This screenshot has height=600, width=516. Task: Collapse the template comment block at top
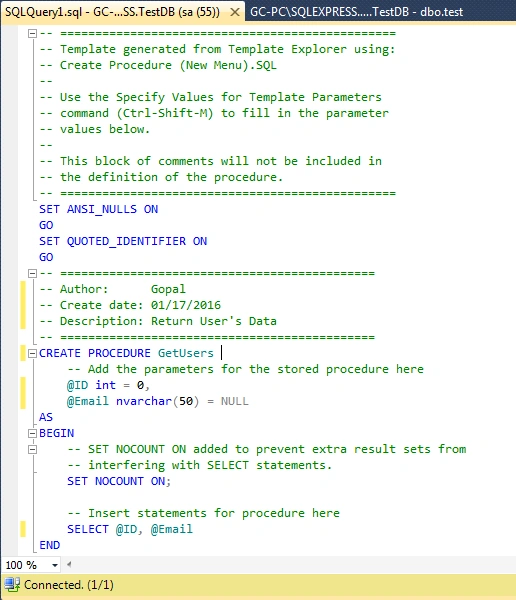click(33, 33)
